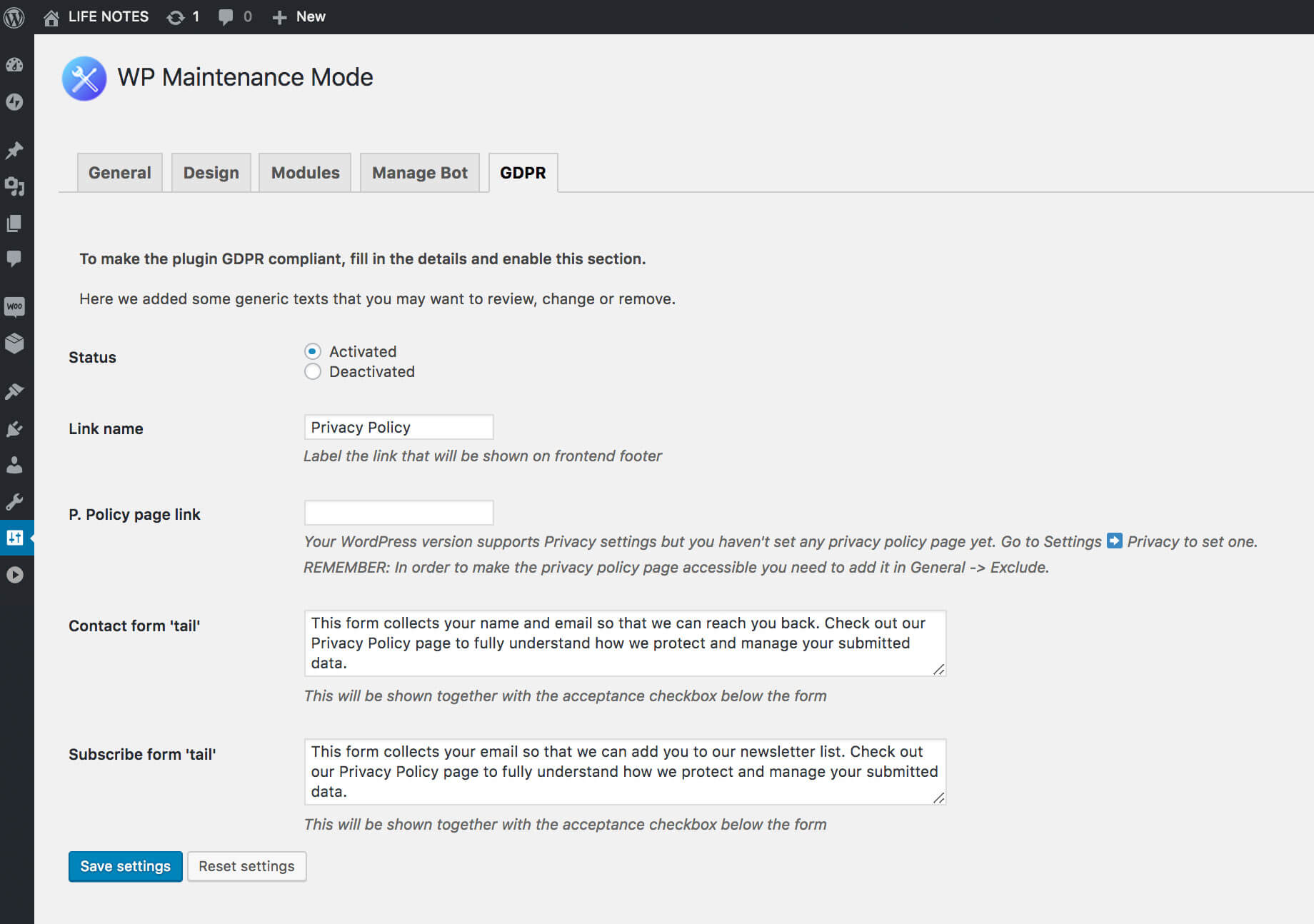Open Comments sidebar speech bubble icon

[x=14, y=258]
